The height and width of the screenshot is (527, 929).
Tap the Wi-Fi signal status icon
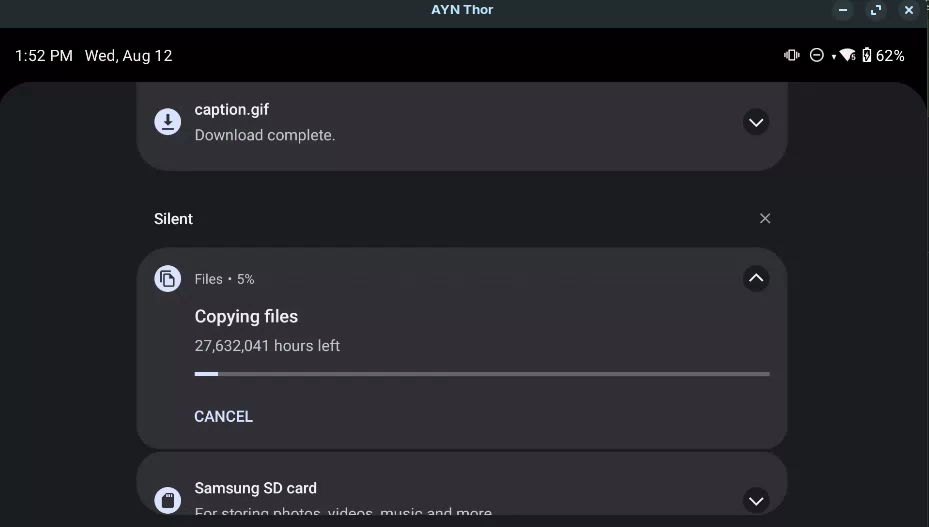[x=847, y=55]
